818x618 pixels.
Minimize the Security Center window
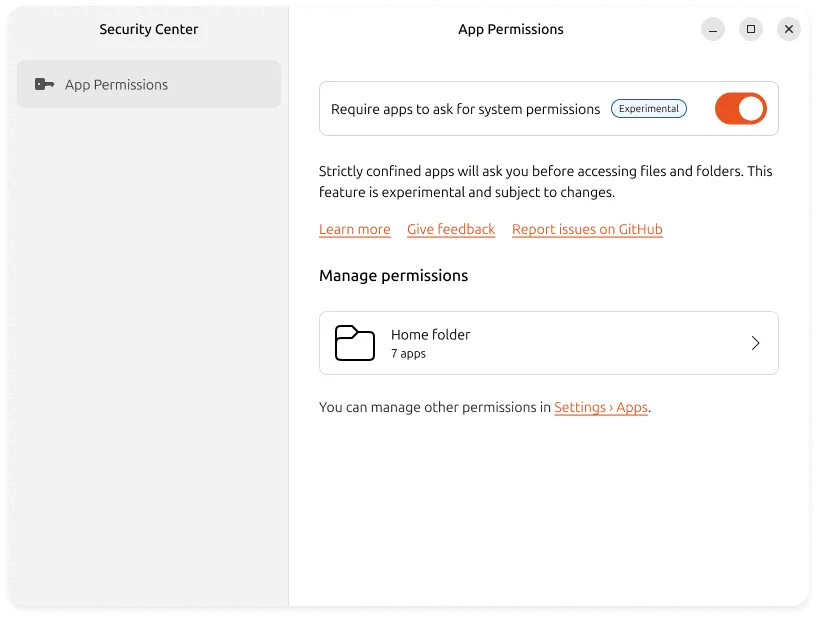coord(712,29)
